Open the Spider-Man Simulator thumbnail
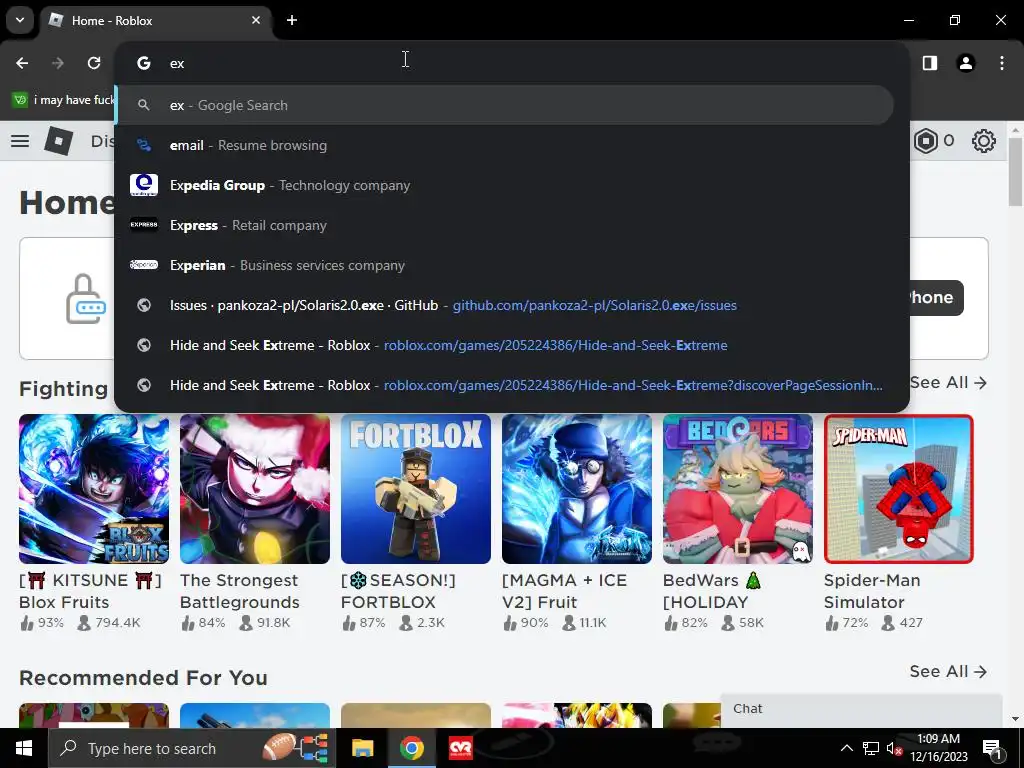This screenshot has width=1024, height=768. [x=899, y=489]
